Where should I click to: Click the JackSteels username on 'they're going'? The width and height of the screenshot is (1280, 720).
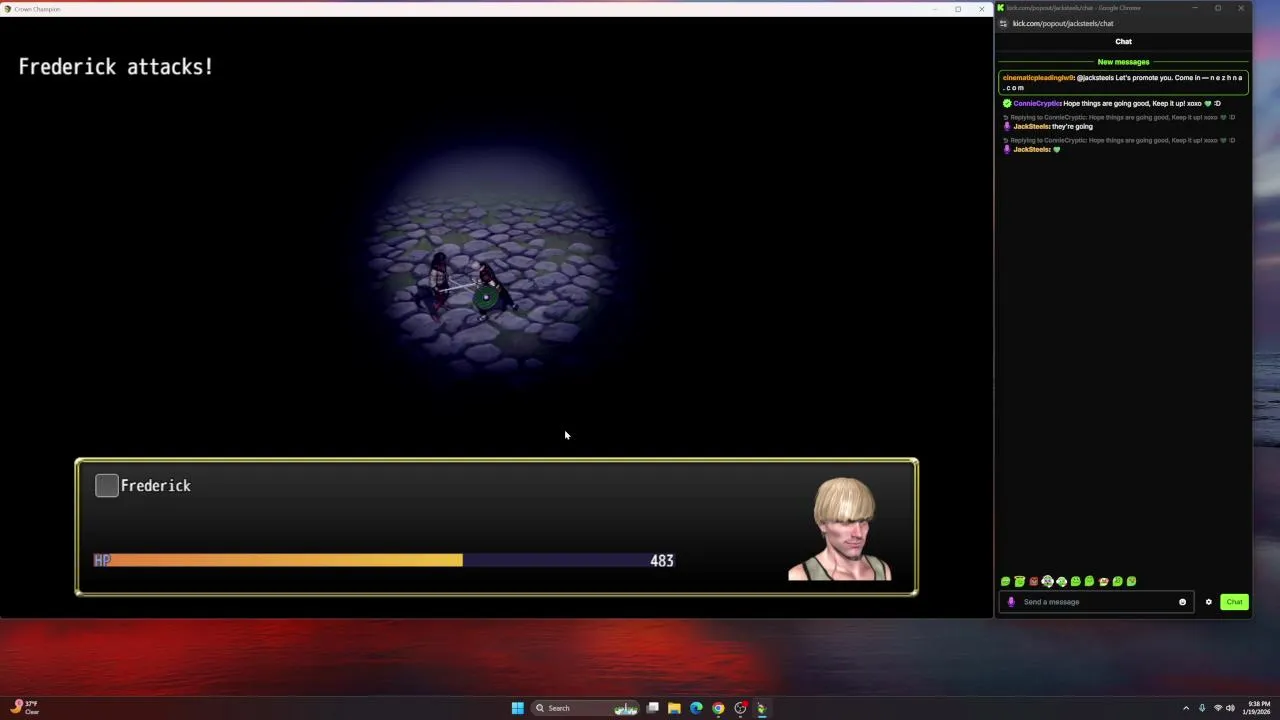(x=1031, y=127)
